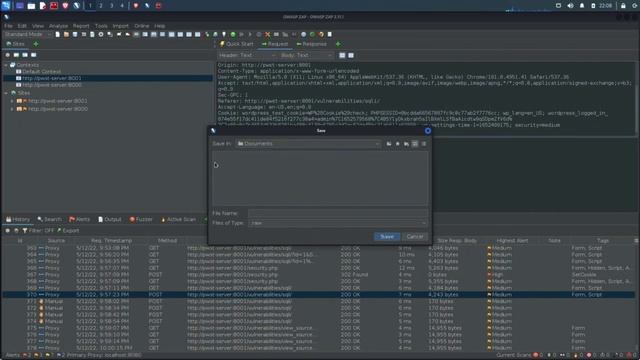The height and width of the screenshot is (360, 640).
Task: Open the Header: Text dropdown
Action: pyautogui.click(x=247, y=55)
